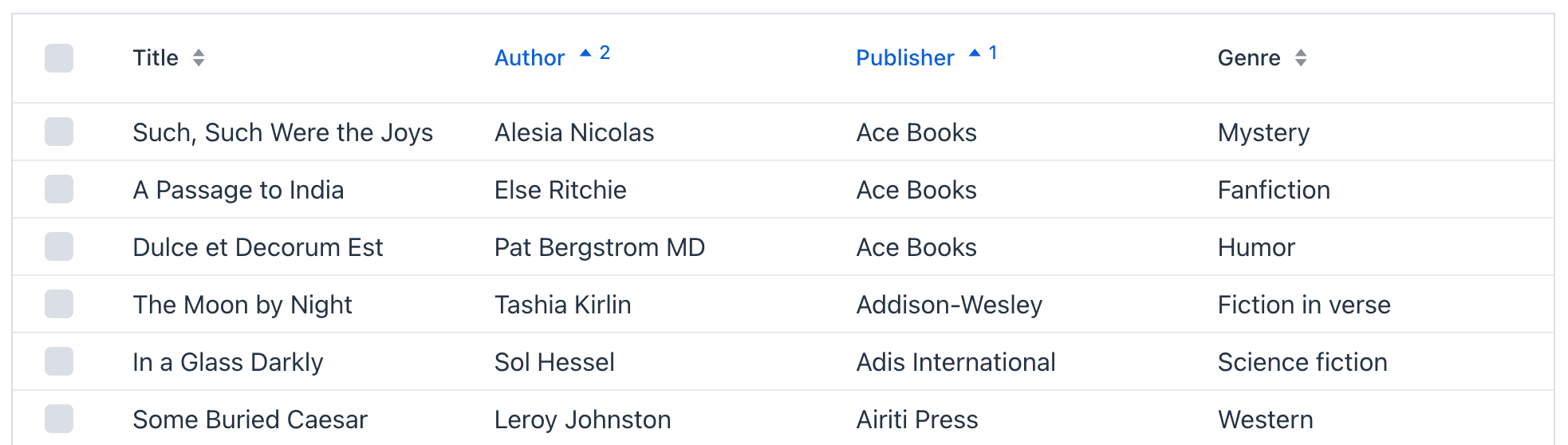
Task: Tick the Dulce et Decorum Est checkbox
Action: (59, 246)
